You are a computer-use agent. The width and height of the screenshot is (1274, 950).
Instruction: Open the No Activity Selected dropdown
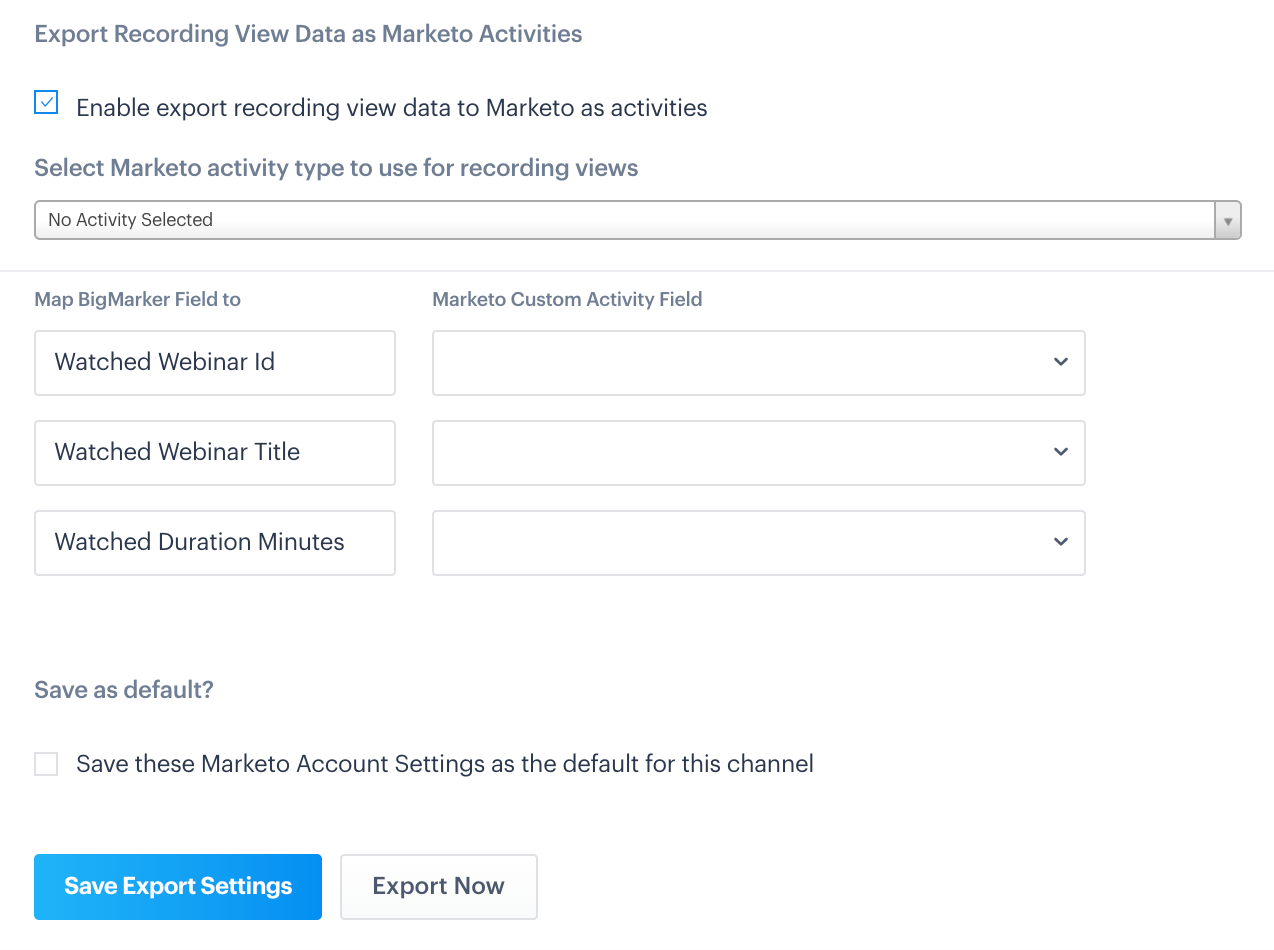tap(638, 220)
